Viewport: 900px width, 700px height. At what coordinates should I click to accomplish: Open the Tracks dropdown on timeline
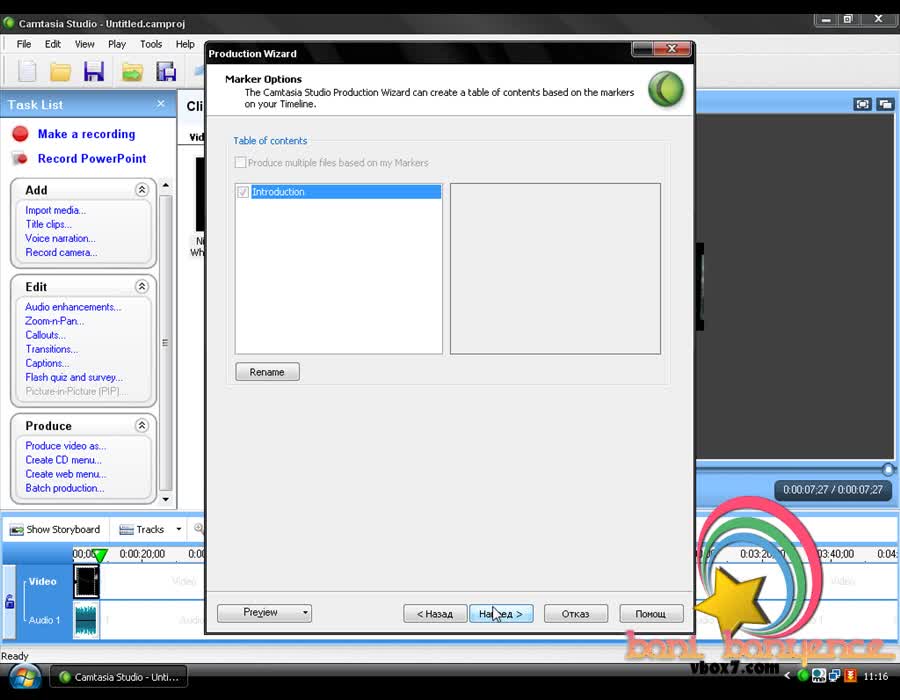point(179,529)
